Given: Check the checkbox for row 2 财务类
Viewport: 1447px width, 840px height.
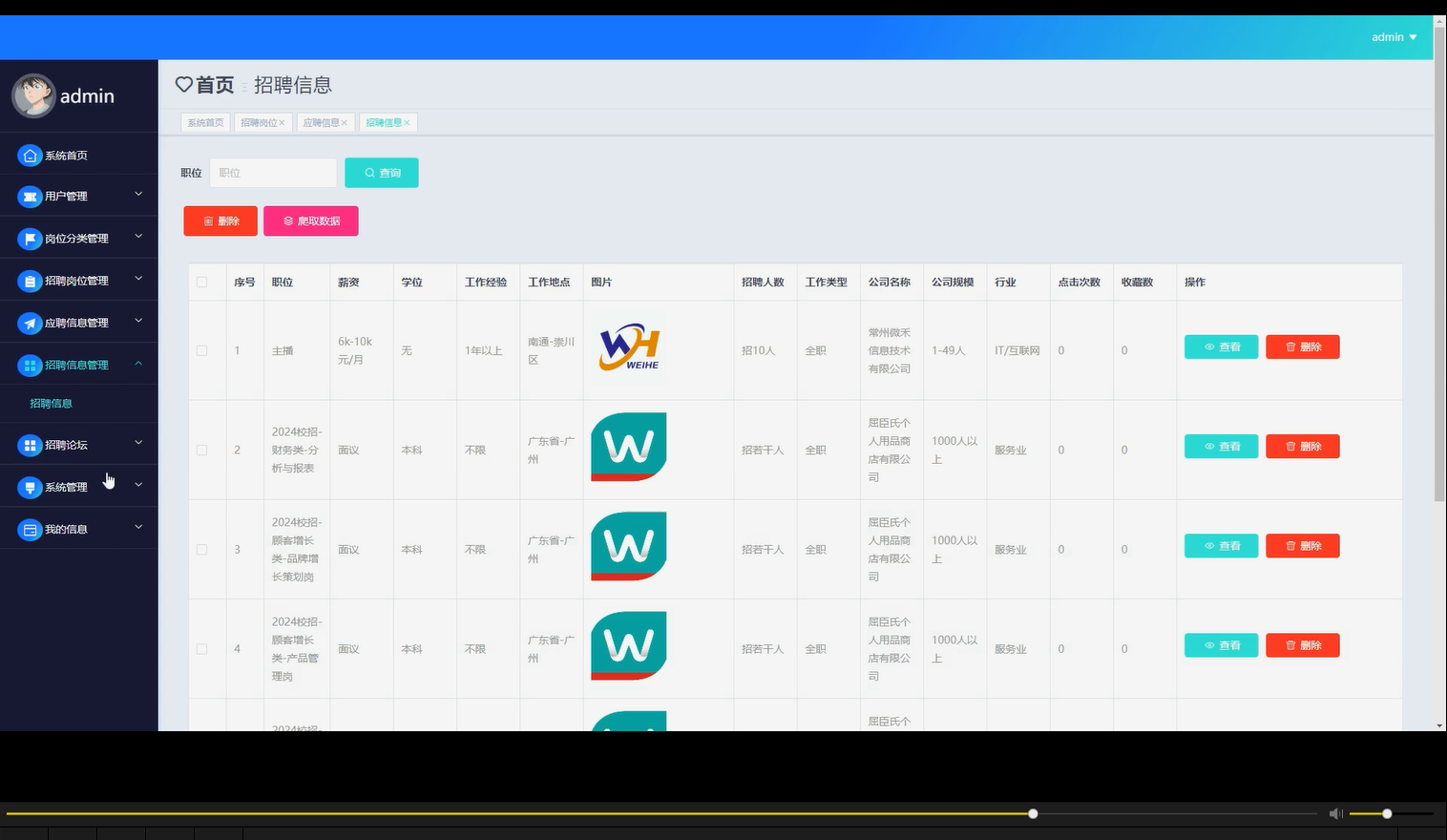Looking at the screenshot, I should (201, 450).
